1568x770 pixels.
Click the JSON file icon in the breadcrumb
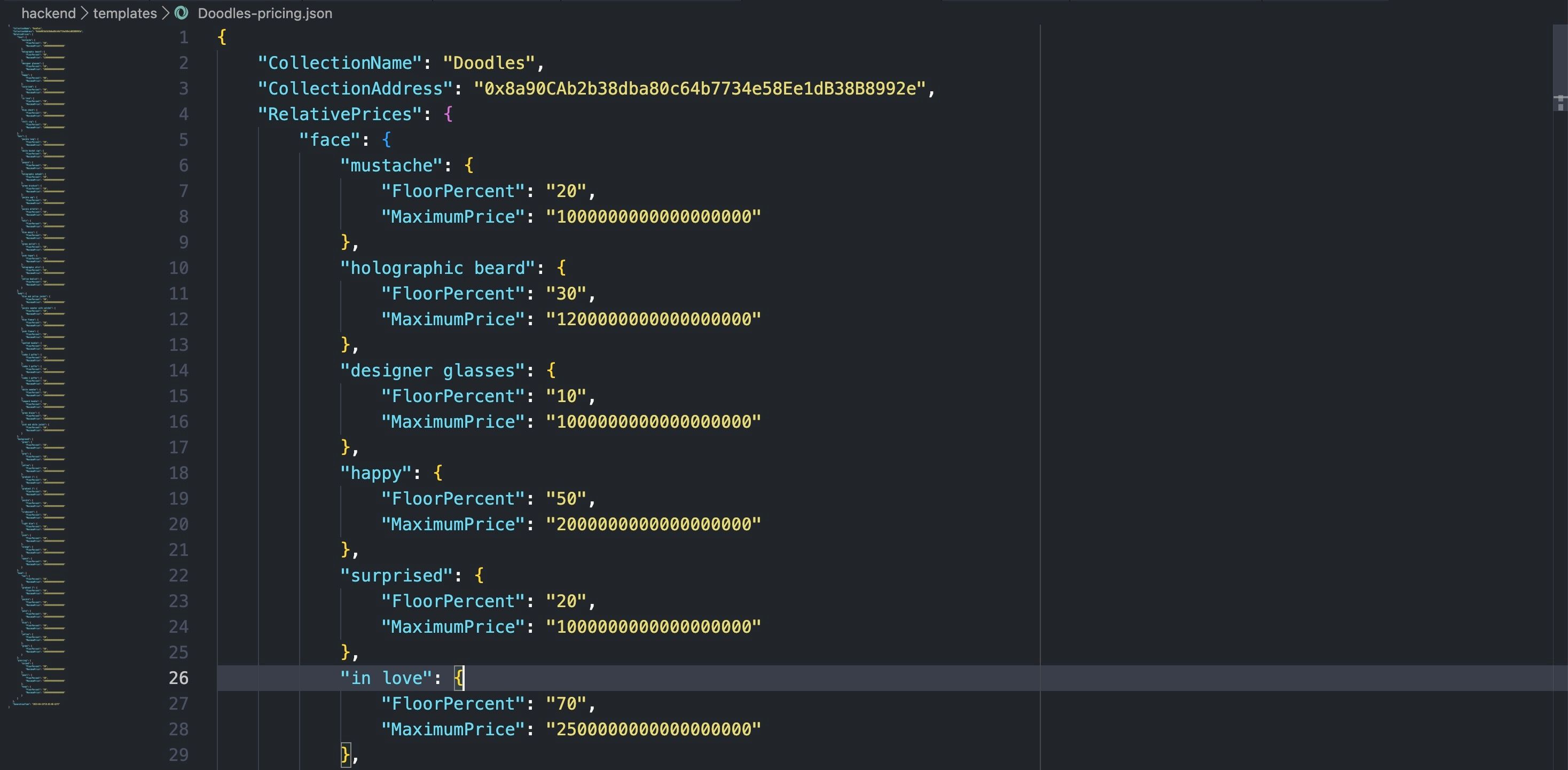click(x=182, y=13)
